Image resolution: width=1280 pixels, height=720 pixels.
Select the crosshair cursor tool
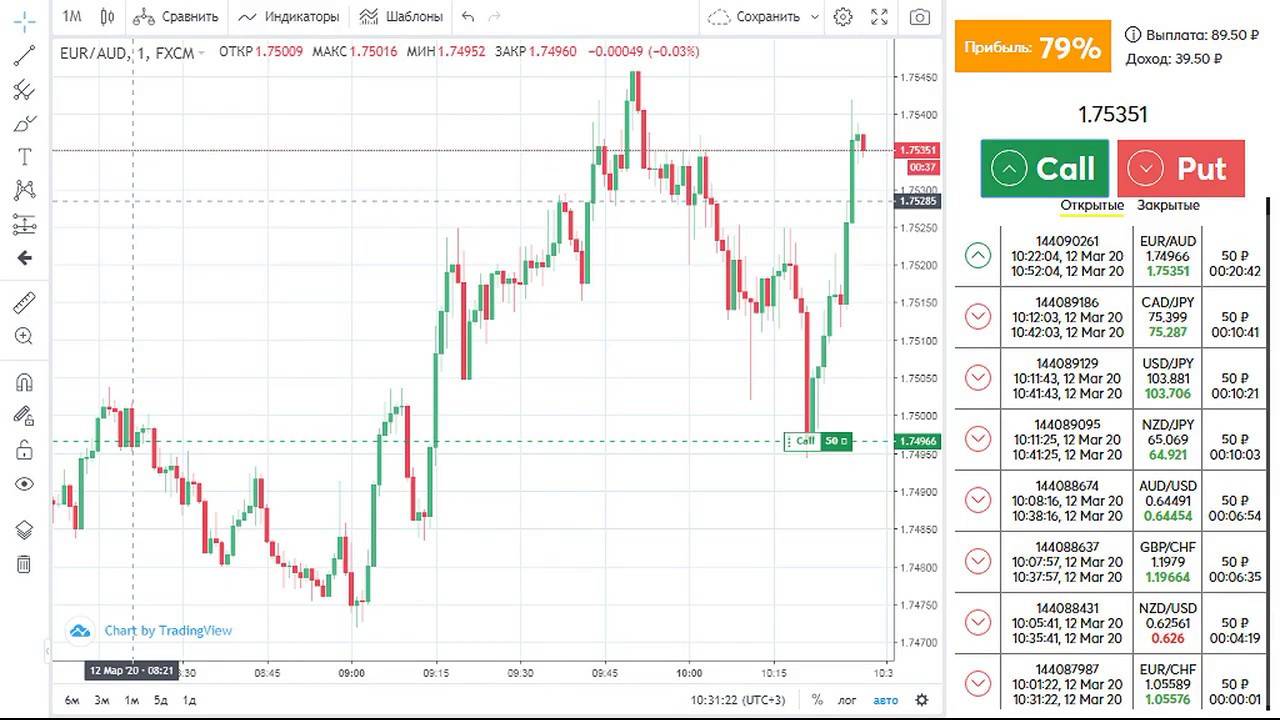point(25,20)
